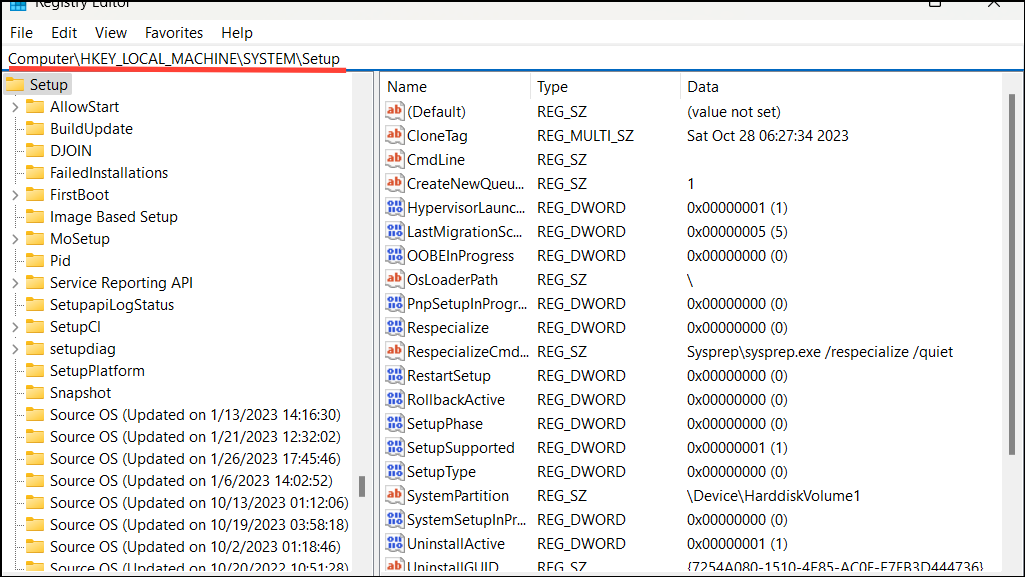Screen dimensions: 1025x577
Task: Select the MoSetup key label
Action: pos(80,239)
